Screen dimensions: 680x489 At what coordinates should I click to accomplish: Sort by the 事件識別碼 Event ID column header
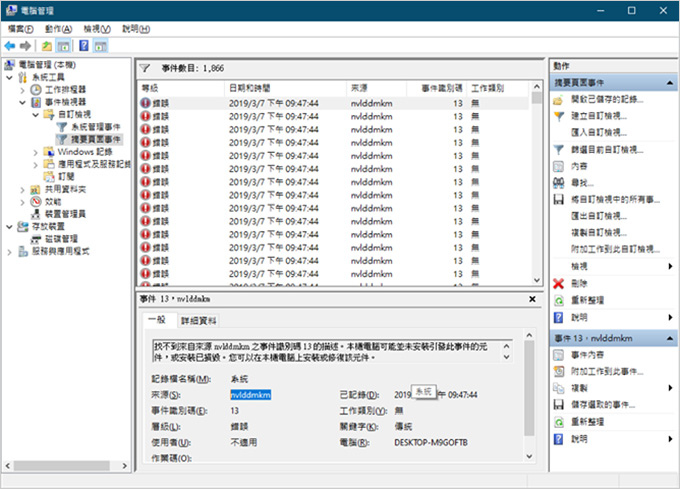(x=436, y=88)
